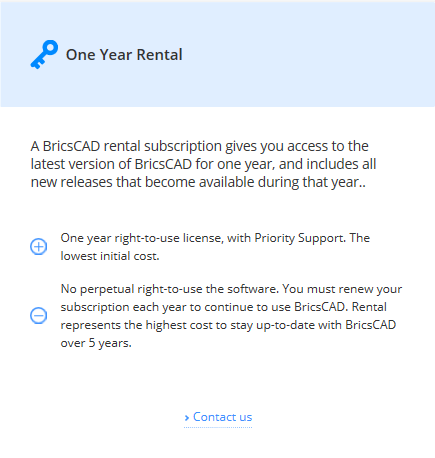
Task: Click the 'subscription each year' text line
Action: [x=223, y=307]
